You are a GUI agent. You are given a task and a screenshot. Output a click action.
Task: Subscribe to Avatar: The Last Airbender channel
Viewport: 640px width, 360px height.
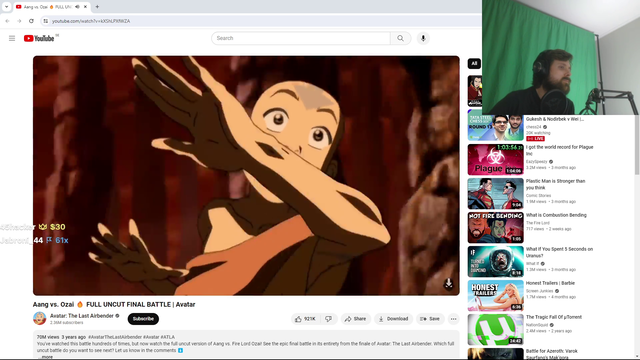143,319
